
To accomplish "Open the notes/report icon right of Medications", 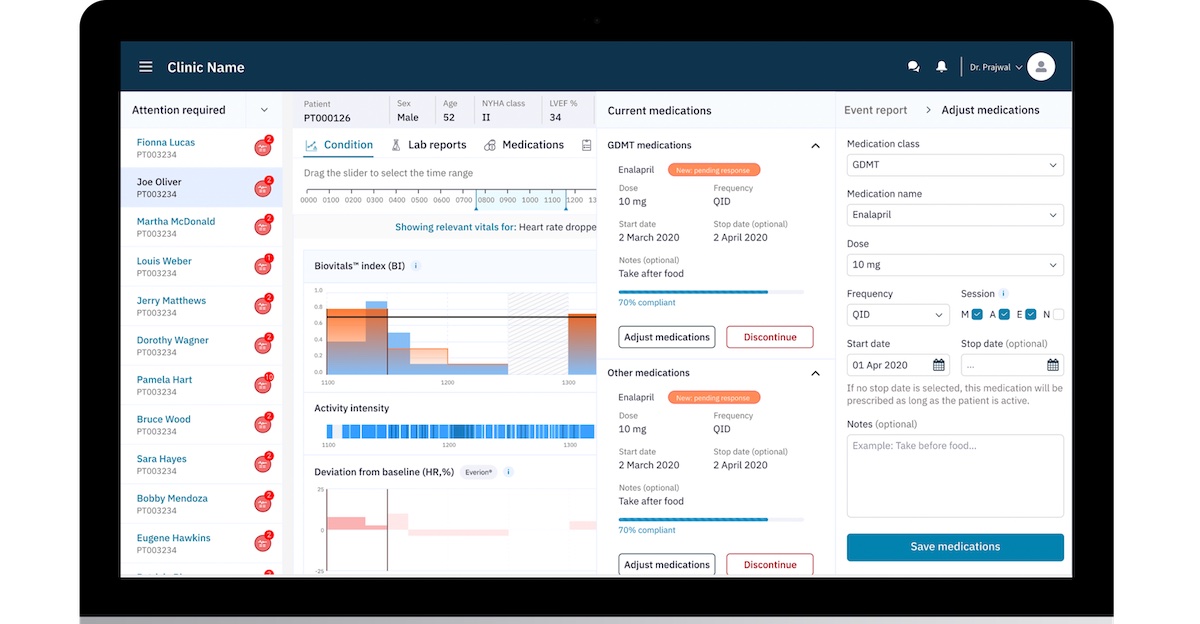I will [587, 144].
